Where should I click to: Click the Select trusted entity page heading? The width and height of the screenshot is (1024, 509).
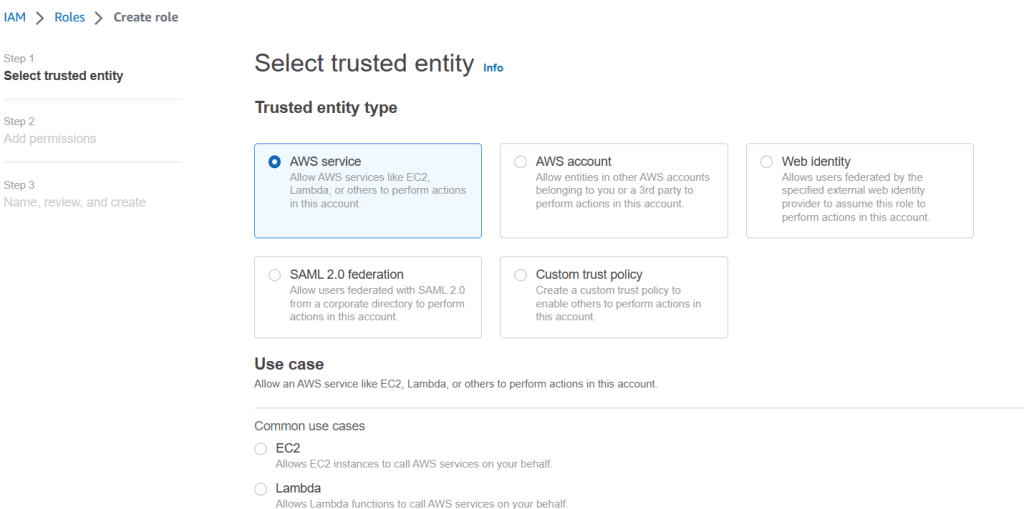(x=364, y=64)
